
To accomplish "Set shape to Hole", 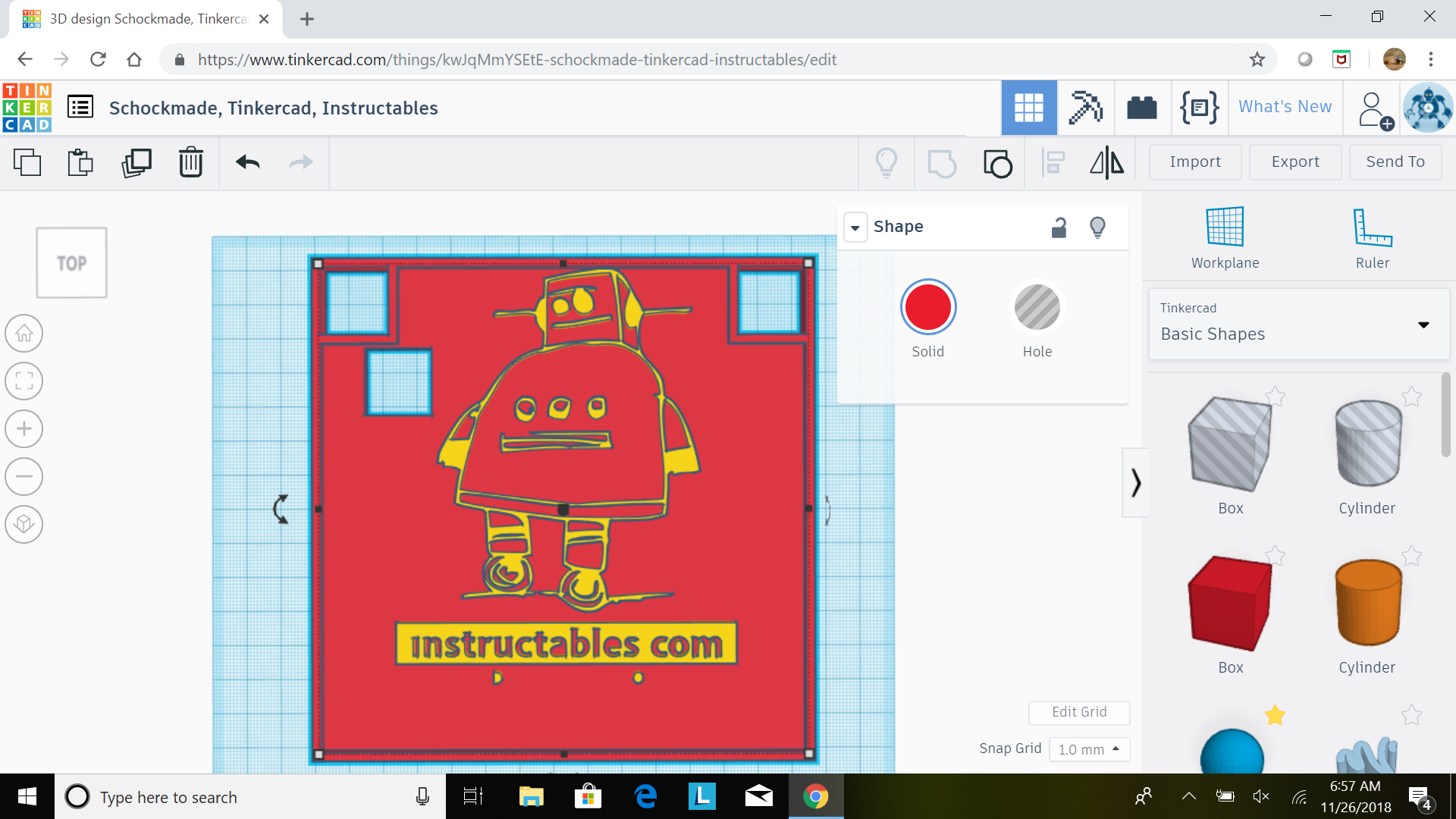I will pos(1037,351).
